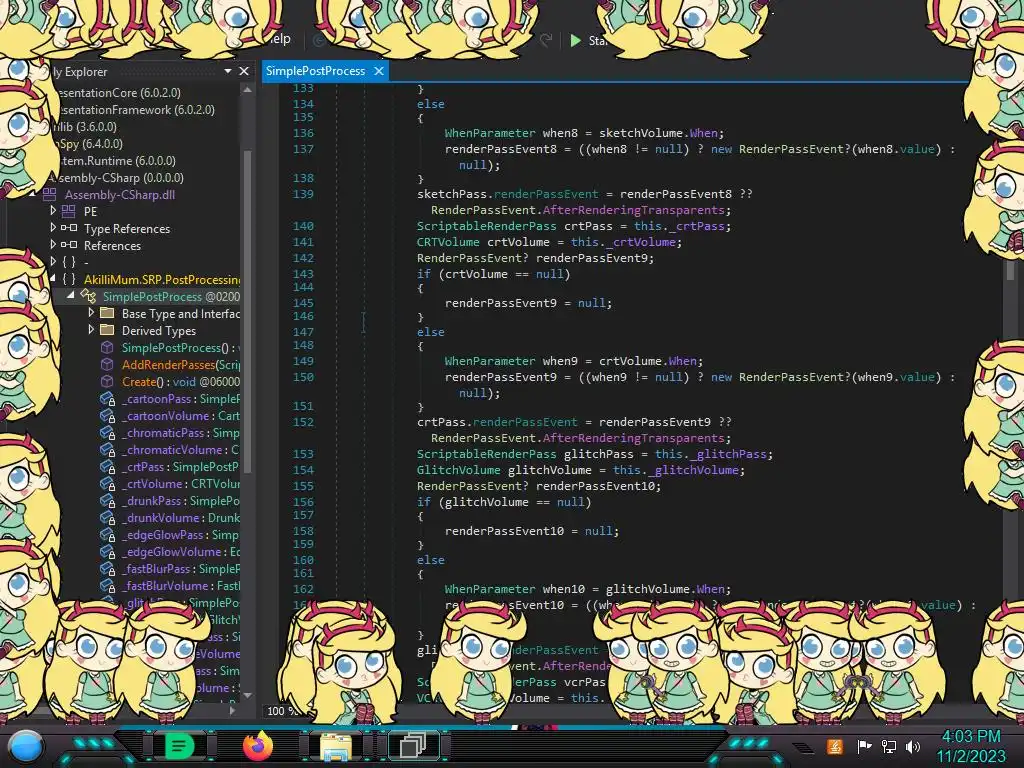Collapse the AkilliMum.SRP.PostProcessing namespace
This screenshot has height=768, width=1024.
pos(53,278)
